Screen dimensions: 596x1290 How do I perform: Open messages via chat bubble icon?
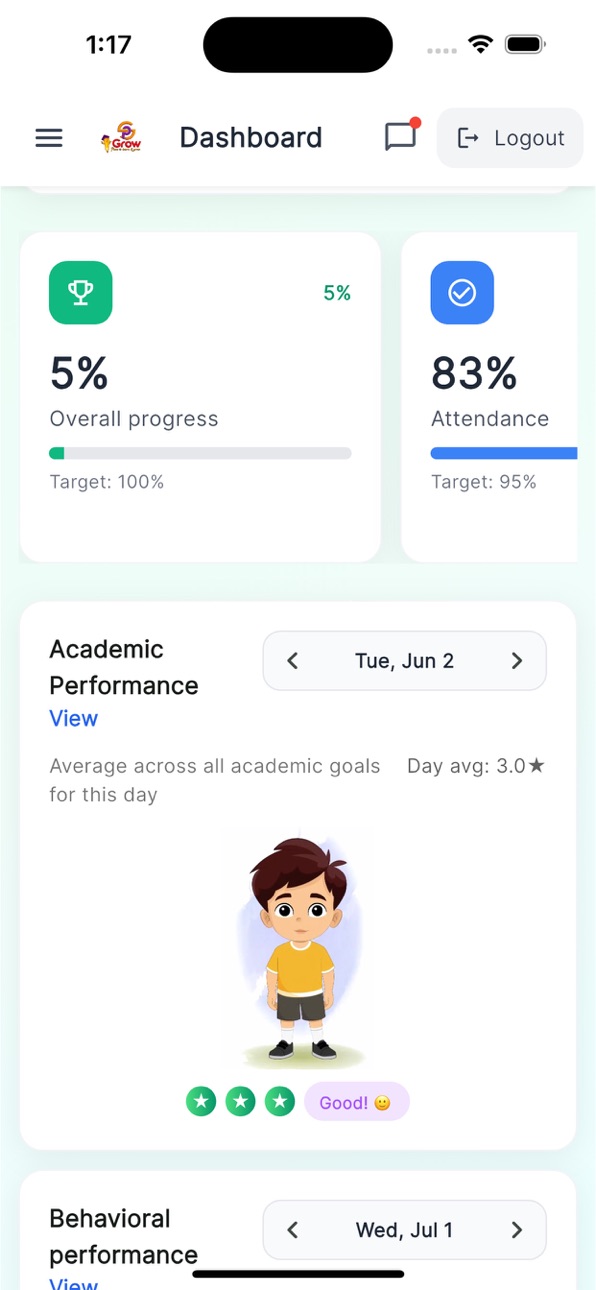(x=401, y=136)
